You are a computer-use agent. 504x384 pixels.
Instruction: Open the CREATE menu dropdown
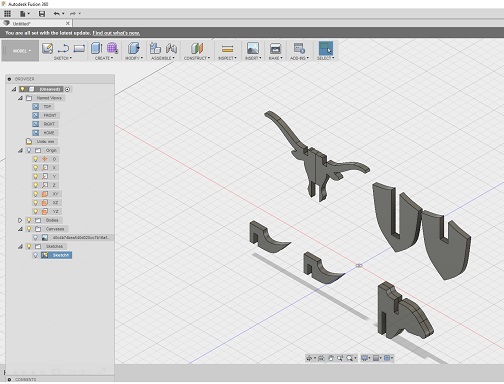104,58
